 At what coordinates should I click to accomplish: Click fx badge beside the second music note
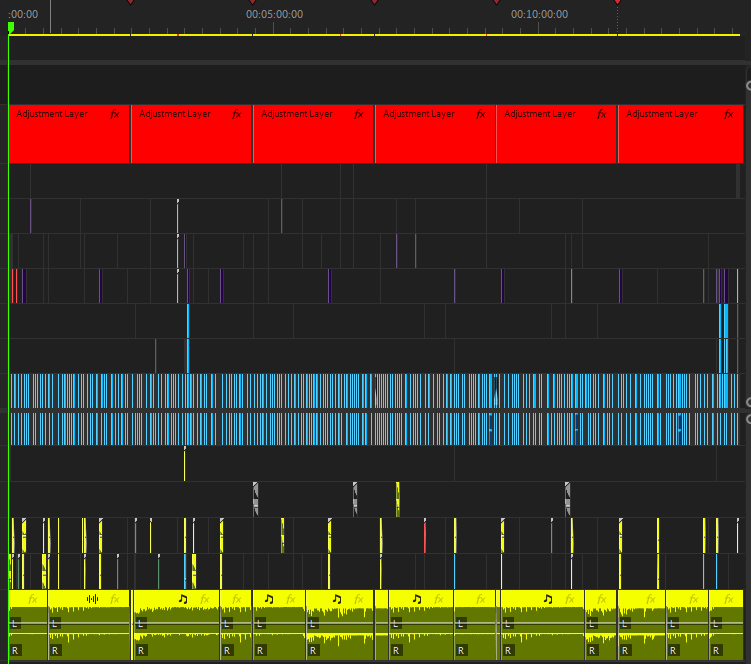(x=291, y=599)
